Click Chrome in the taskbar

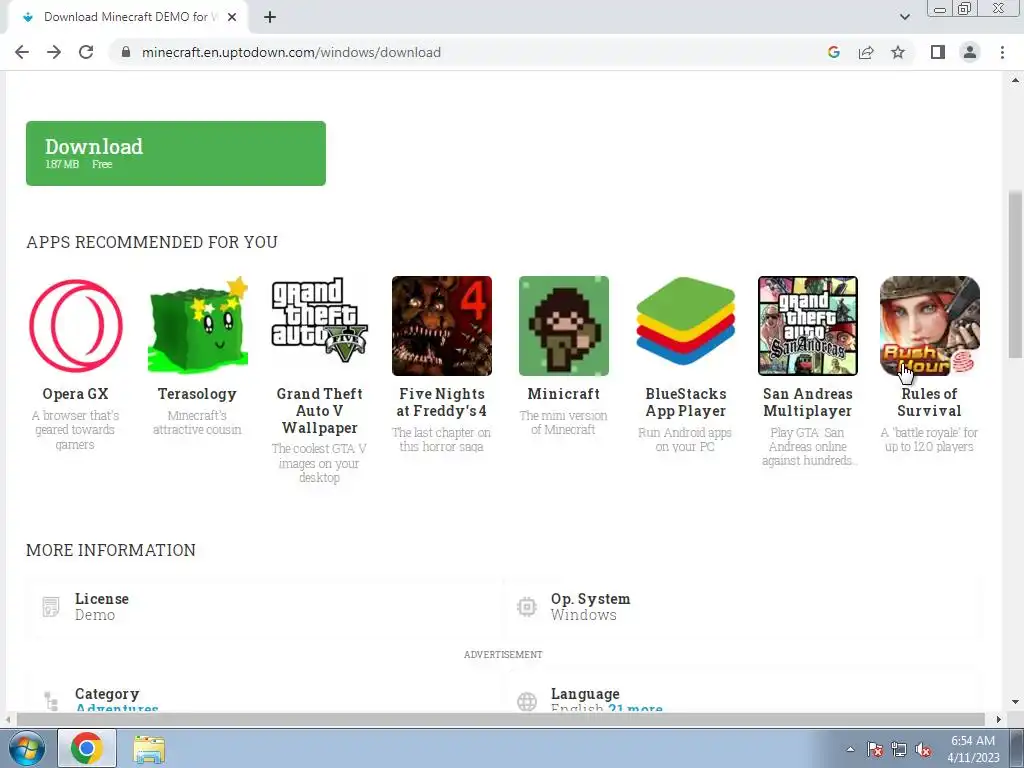click(x=87, y=748)
